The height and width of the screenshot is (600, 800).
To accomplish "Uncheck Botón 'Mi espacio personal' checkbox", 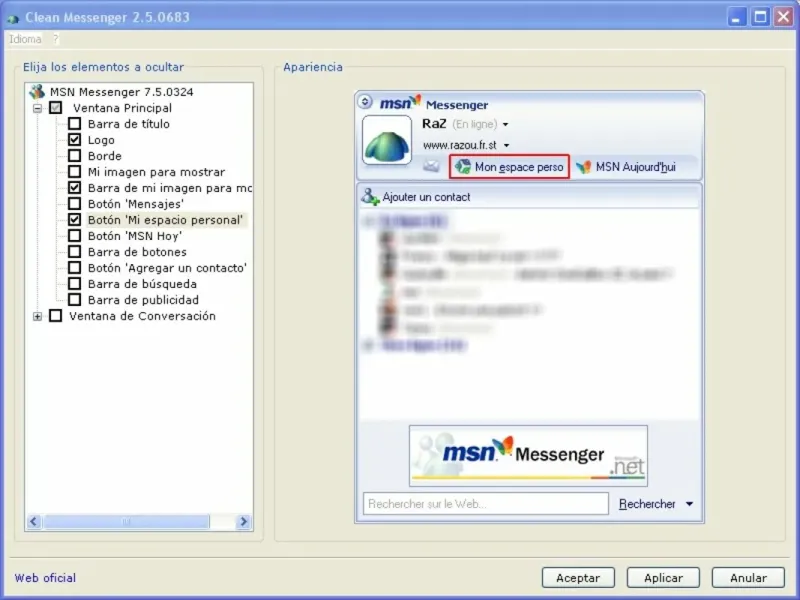I will point(74,219).
